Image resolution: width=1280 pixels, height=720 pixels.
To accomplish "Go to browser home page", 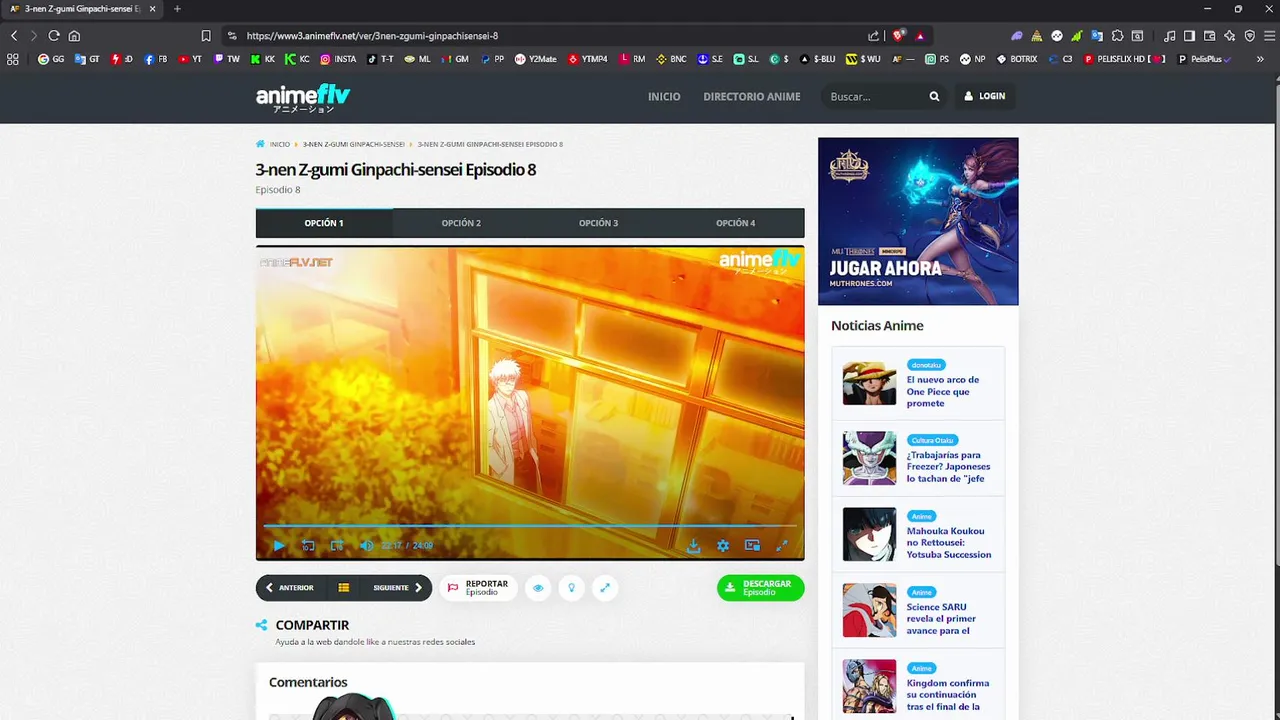I will coord(74,36).
